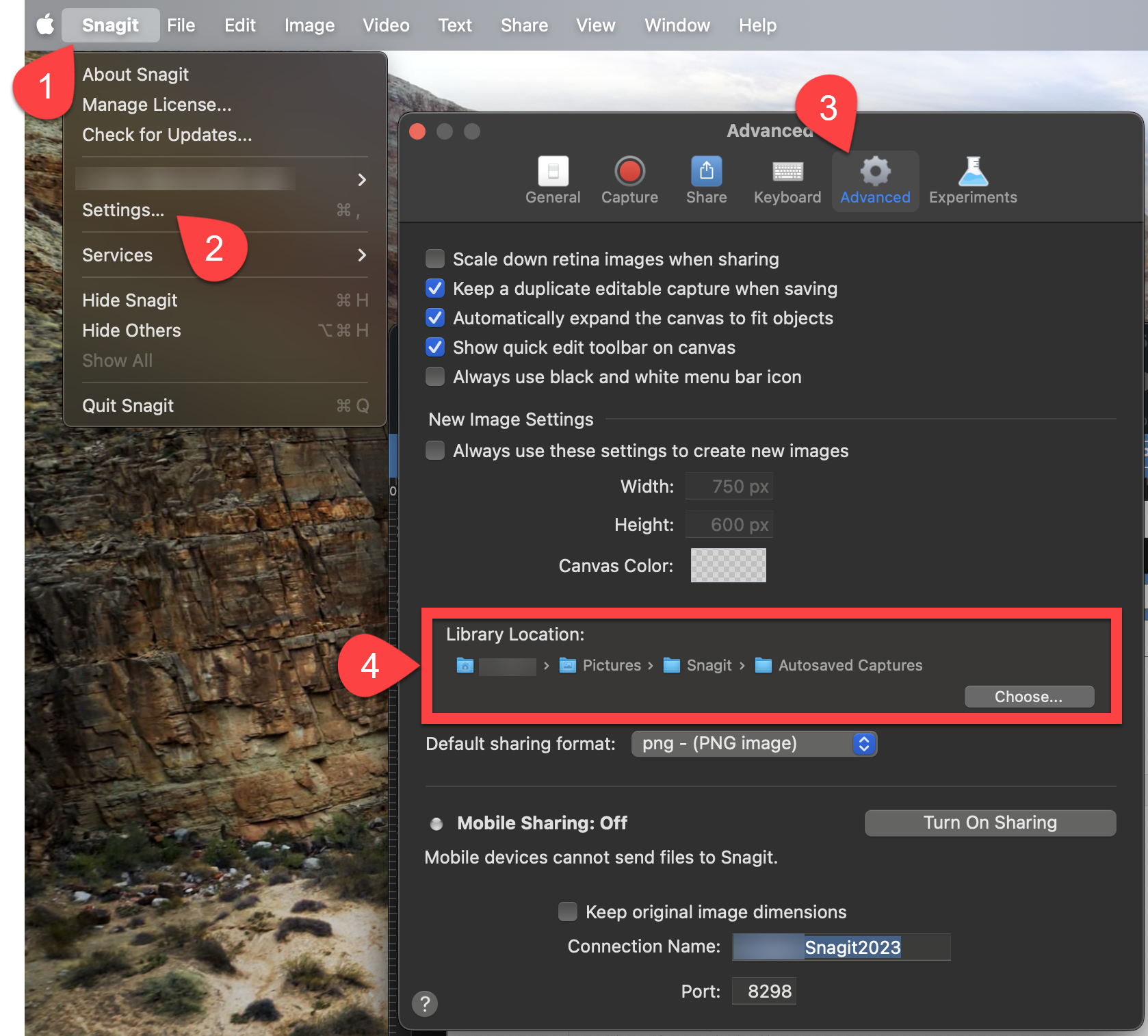This screenshot has height=1036, width=1148.
Task: Click the Choose... library location button
Action: click(1028, 697)
